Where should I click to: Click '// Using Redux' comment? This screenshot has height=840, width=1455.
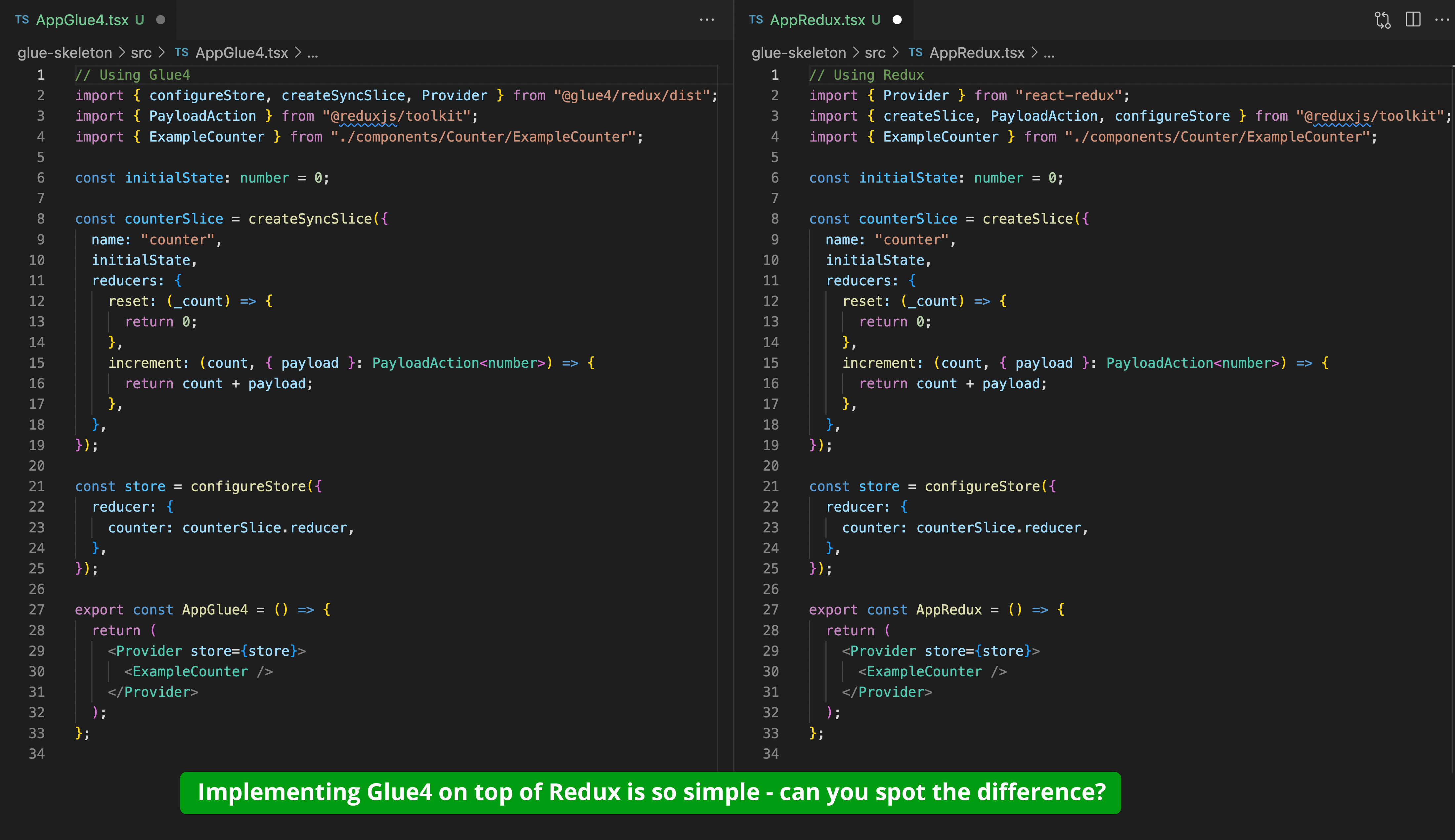[x=866, y=75]
